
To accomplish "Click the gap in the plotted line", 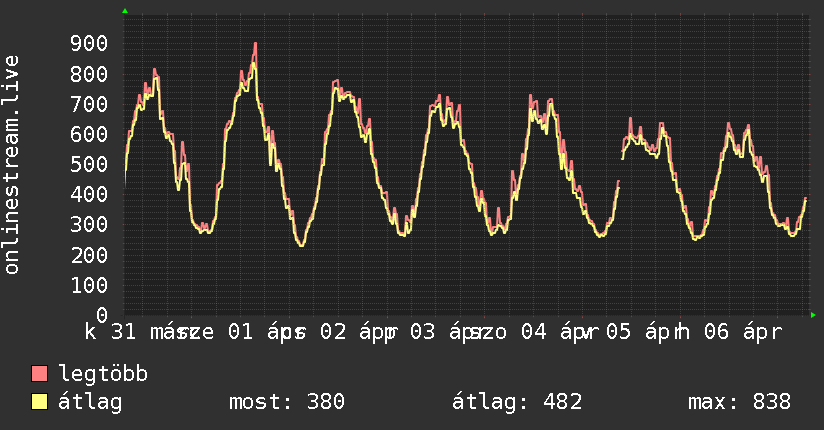I will [621, 165].
